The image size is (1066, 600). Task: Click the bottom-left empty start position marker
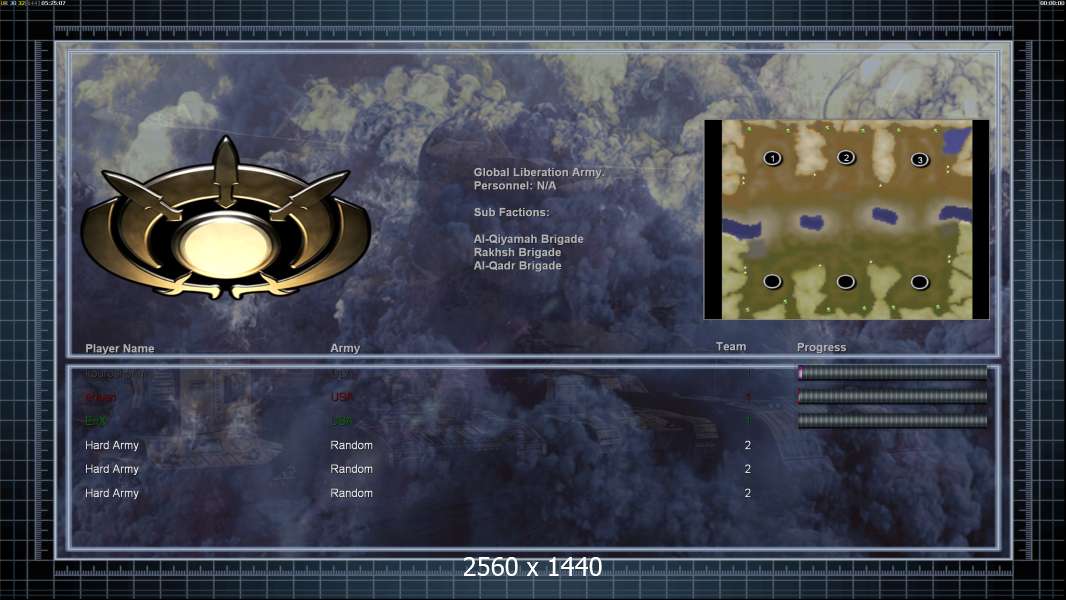point(772,281)
